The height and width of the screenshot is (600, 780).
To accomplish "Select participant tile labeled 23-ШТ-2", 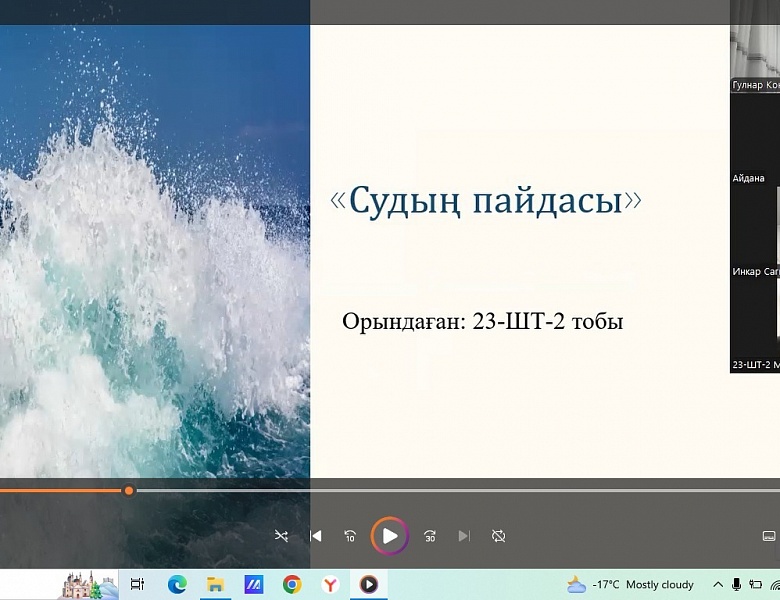I will 755,326.
